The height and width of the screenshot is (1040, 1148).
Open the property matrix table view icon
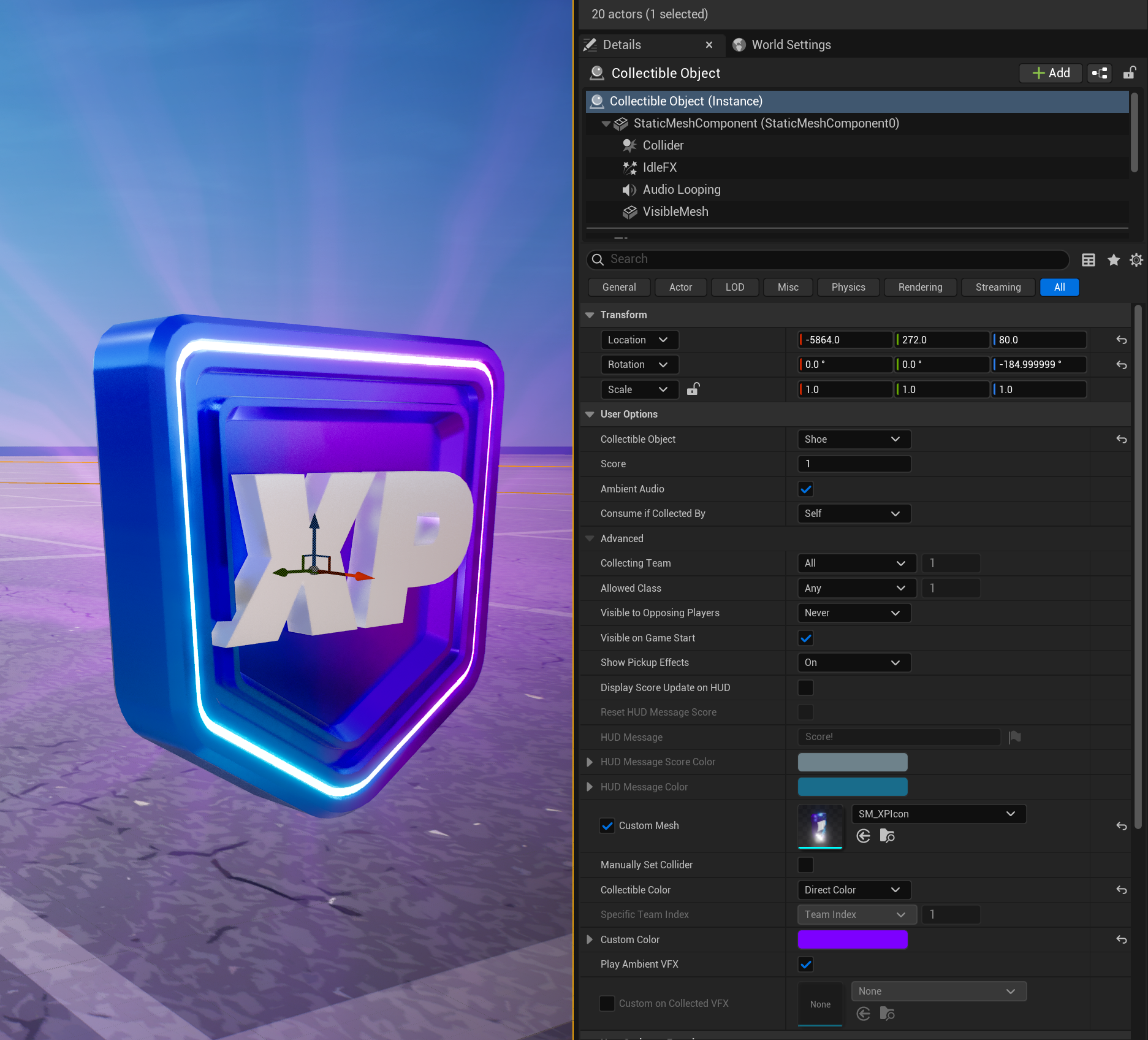1089,260
